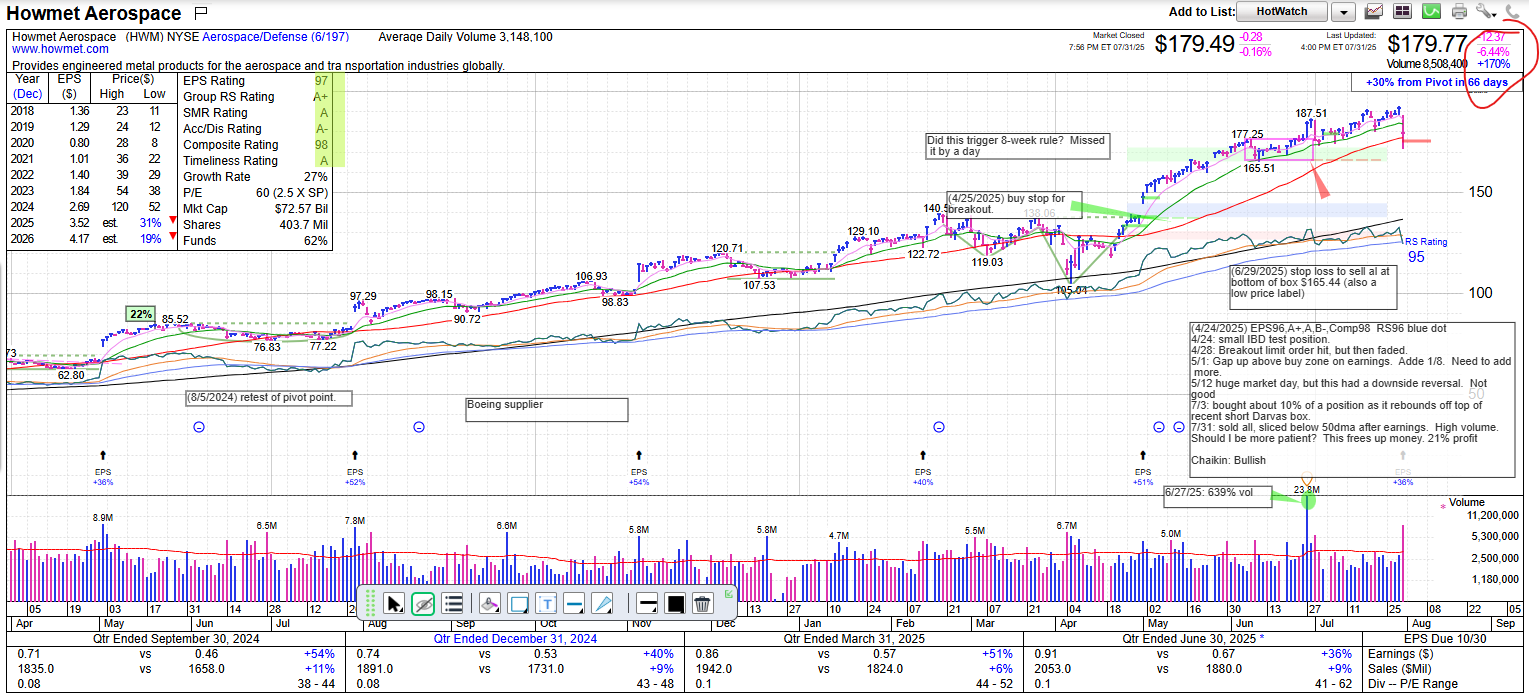Click the Composite Rating value 98
1540x695 pixels.
(x=321, y=144)
